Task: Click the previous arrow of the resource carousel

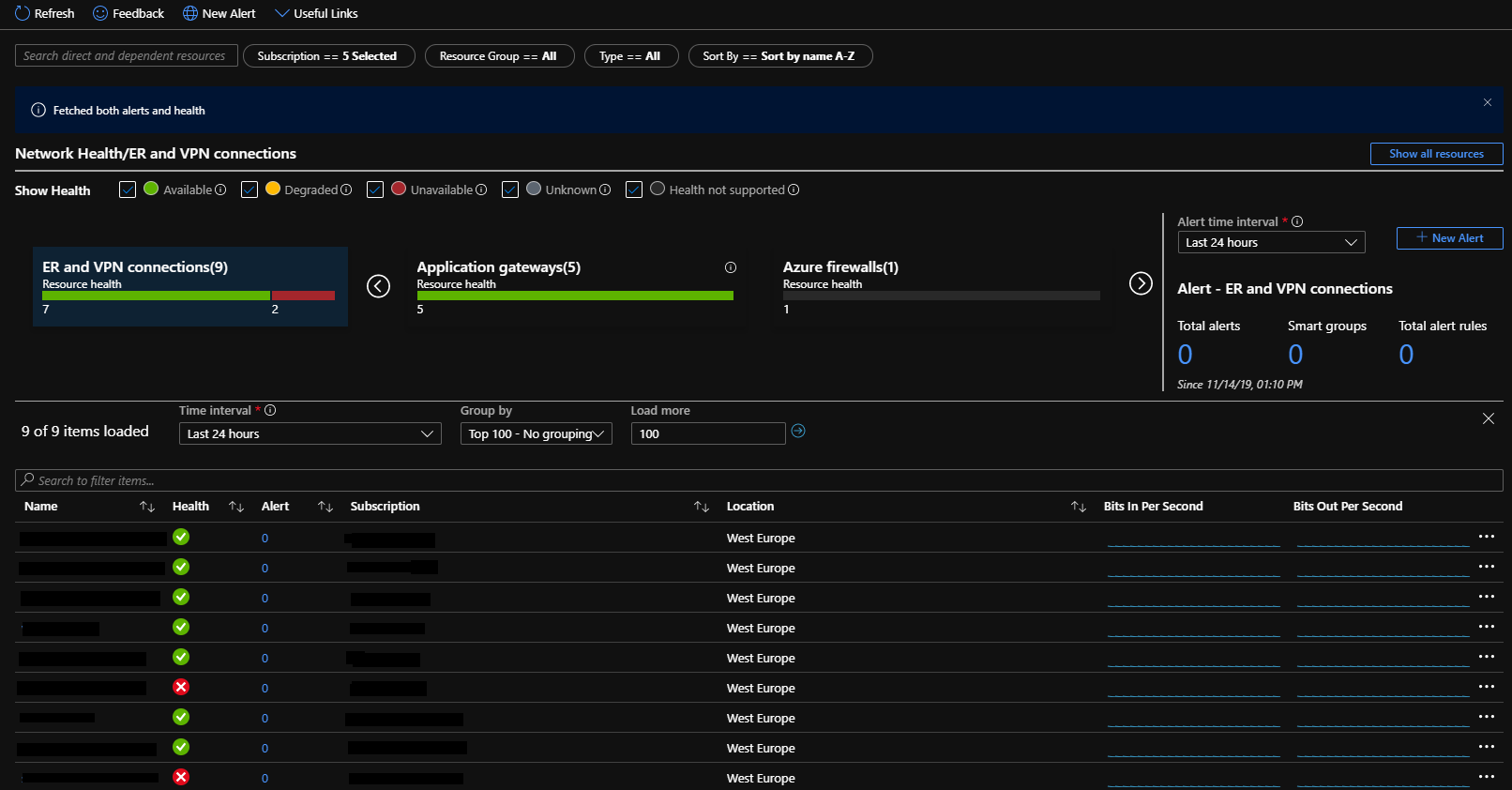Action: tap(378, 285)
